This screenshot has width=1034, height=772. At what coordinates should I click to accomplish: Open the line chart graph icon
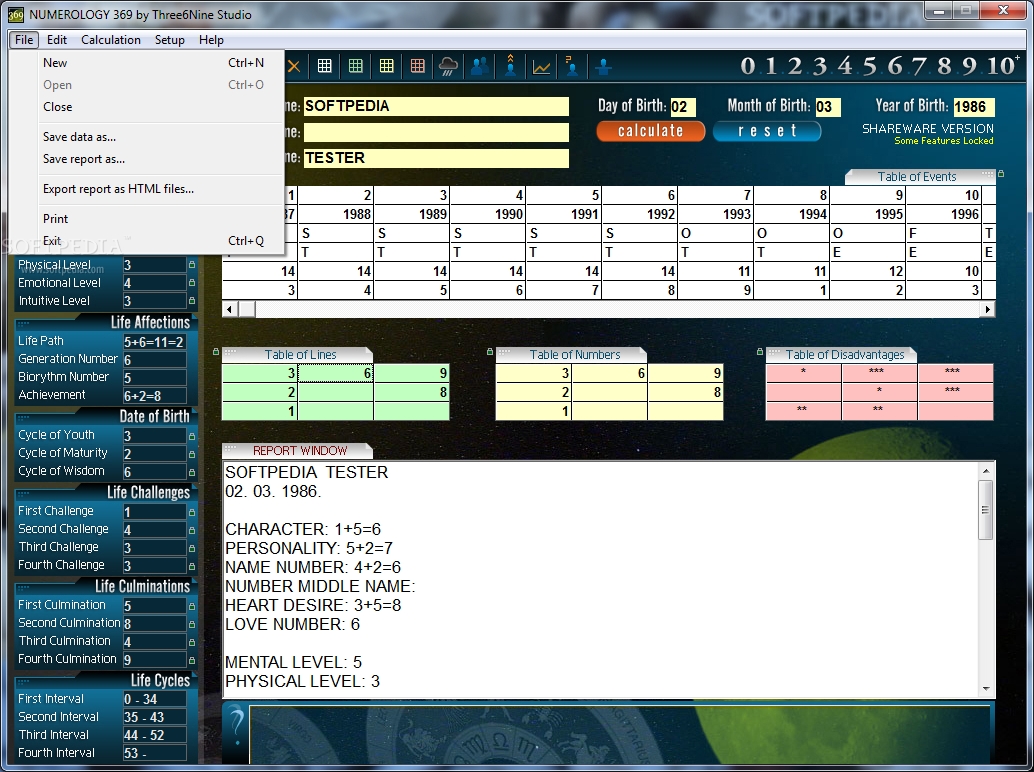pyautogui.click(x=541, y=67)
